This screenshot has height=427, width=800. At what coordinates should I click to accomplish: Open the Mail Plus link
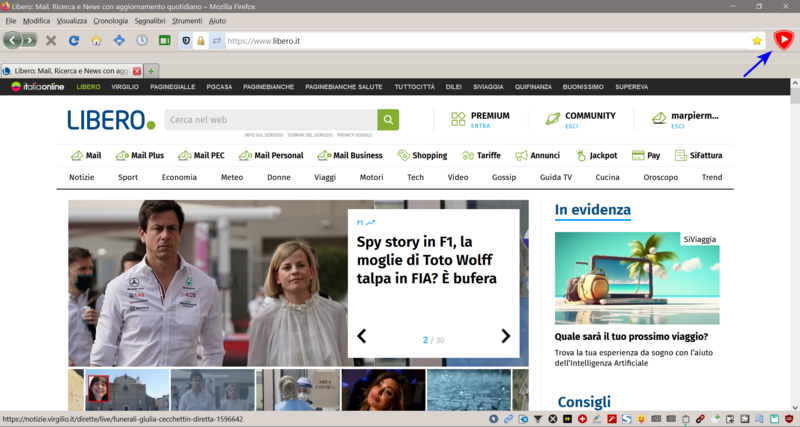(x=140, y=155)
